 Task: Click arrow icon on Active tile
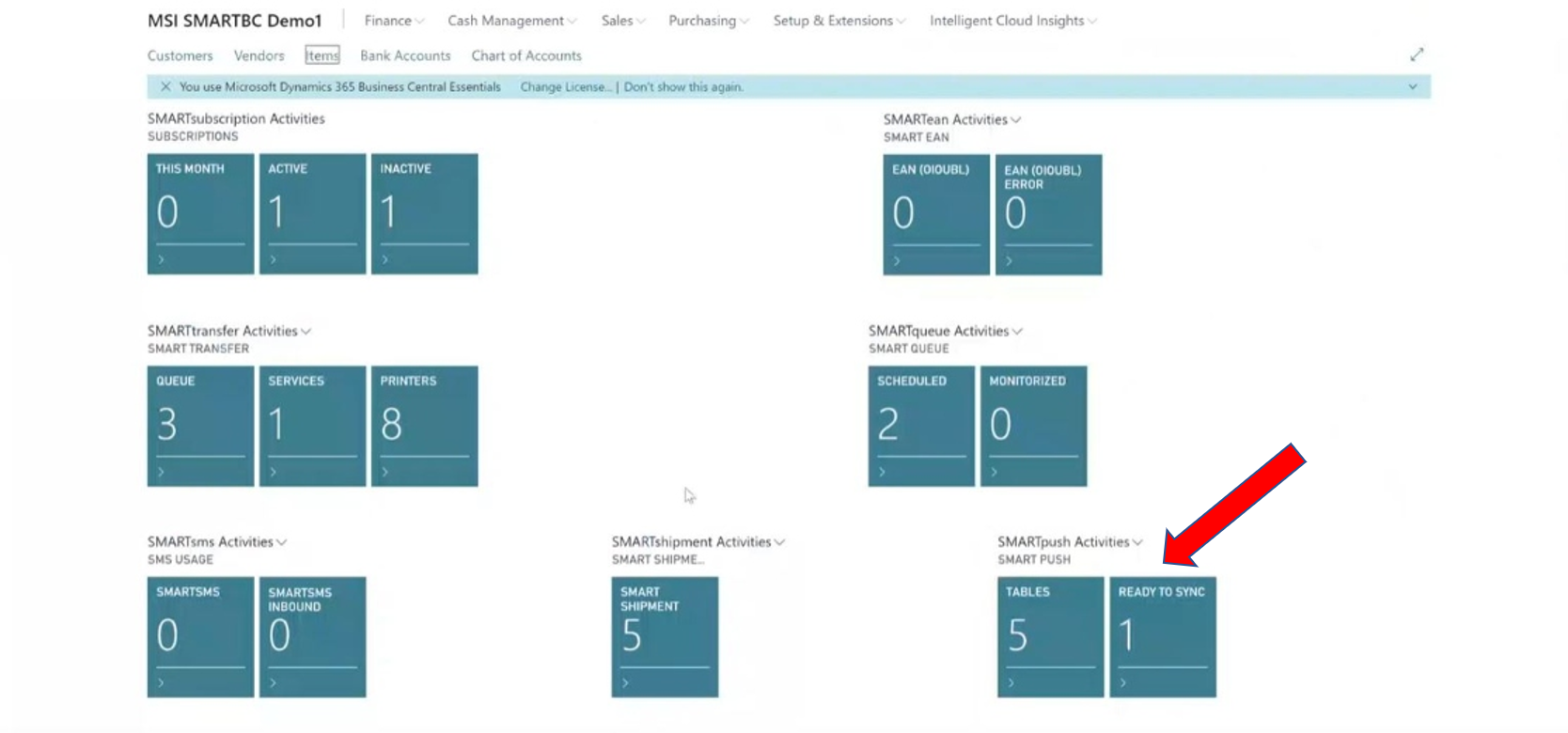click(273, 260)
